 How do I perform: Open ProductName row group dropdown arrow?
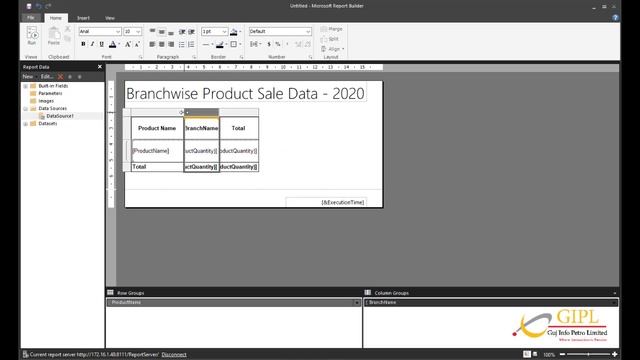[x=357, y=303]
